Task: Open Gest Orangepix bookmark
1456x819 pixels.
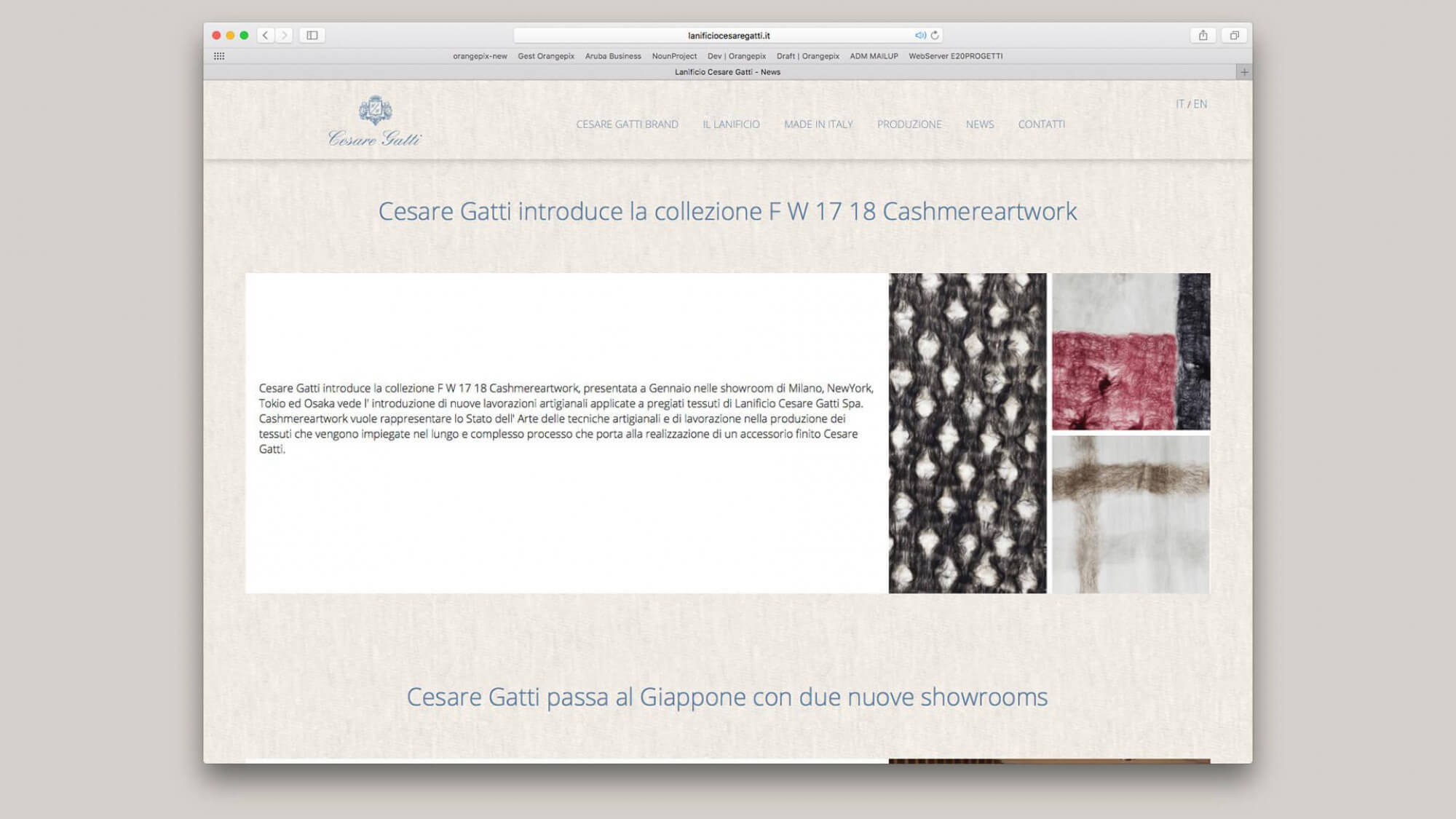Action: point(546,56)
